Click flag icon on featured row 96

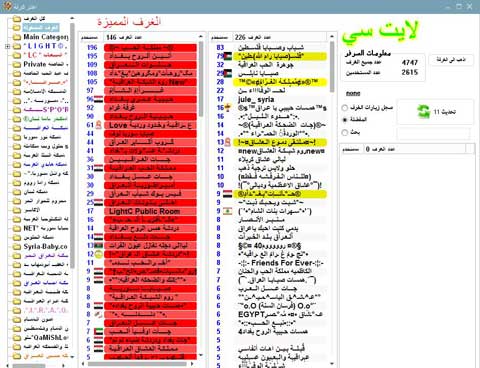98,99
